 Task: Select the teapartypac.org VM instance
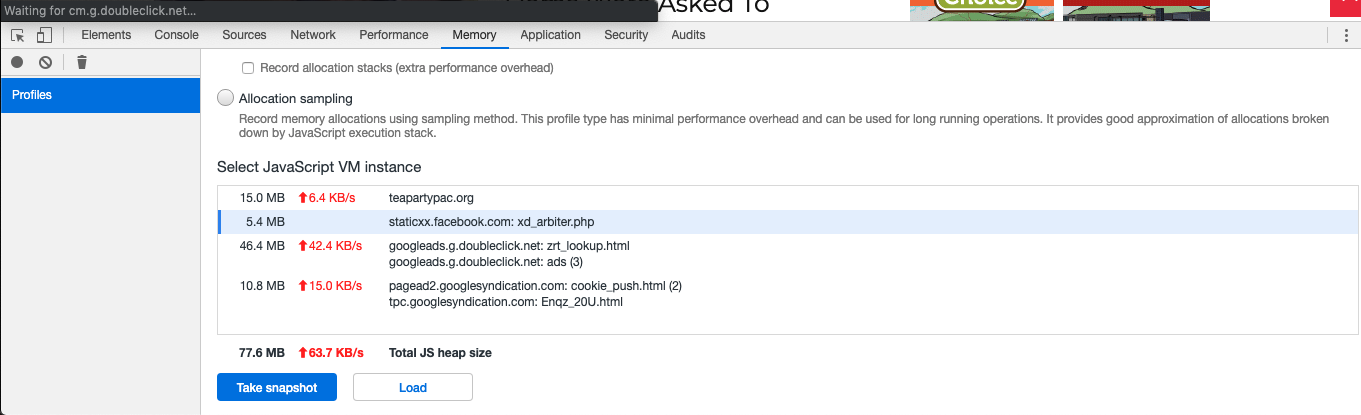point(788,197)
